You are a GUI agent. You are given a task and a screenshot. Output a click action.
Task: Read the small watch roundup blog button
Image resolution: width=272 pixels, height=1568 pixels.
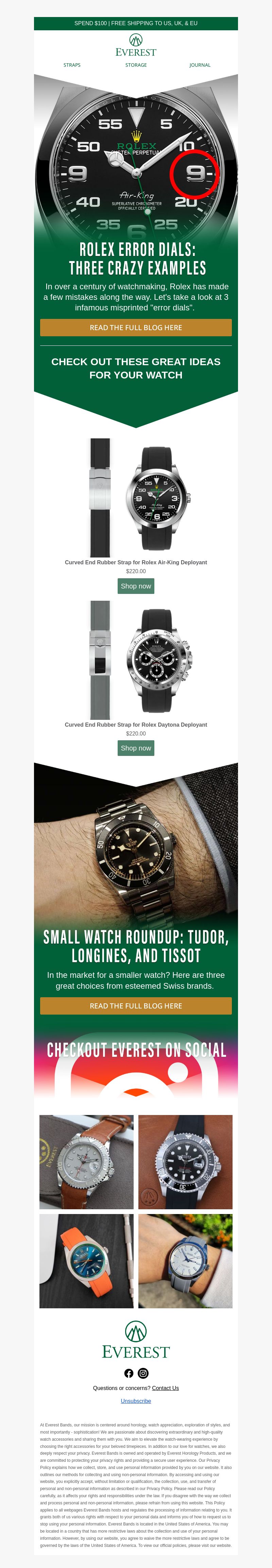(136, 1005)
